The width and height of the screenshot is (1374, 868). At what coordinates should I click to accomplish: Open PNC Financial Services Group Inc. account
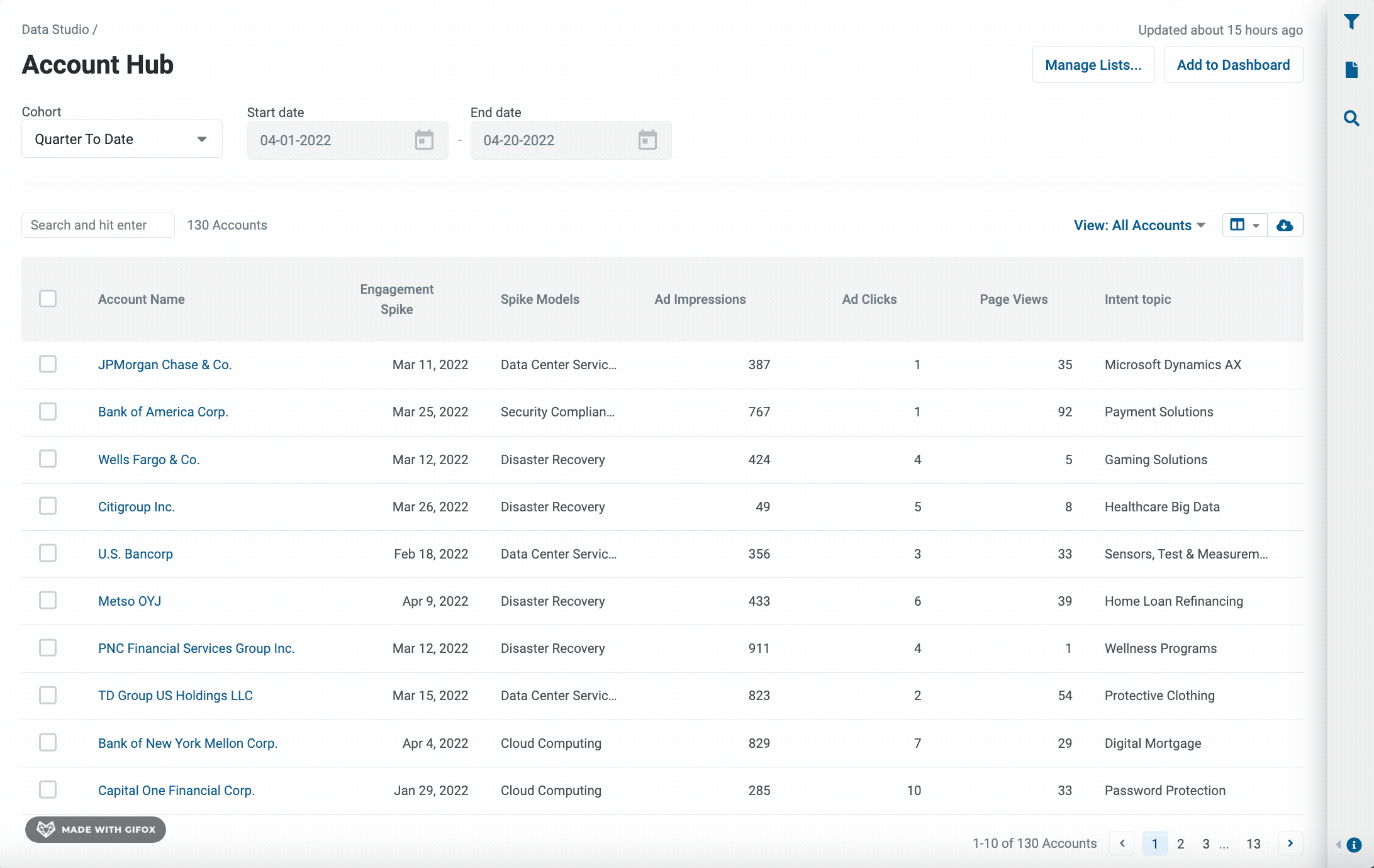(196, 648)
